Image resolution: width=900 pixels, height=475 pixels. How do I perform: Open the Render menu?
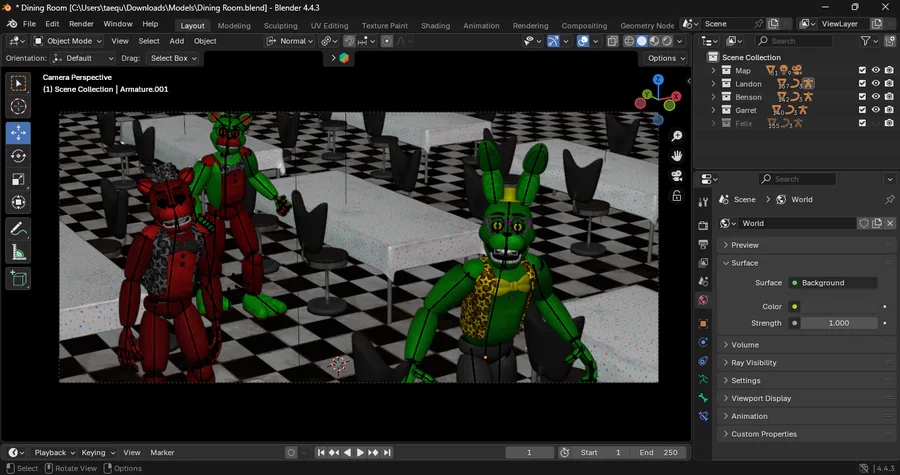tap(81, 23)
